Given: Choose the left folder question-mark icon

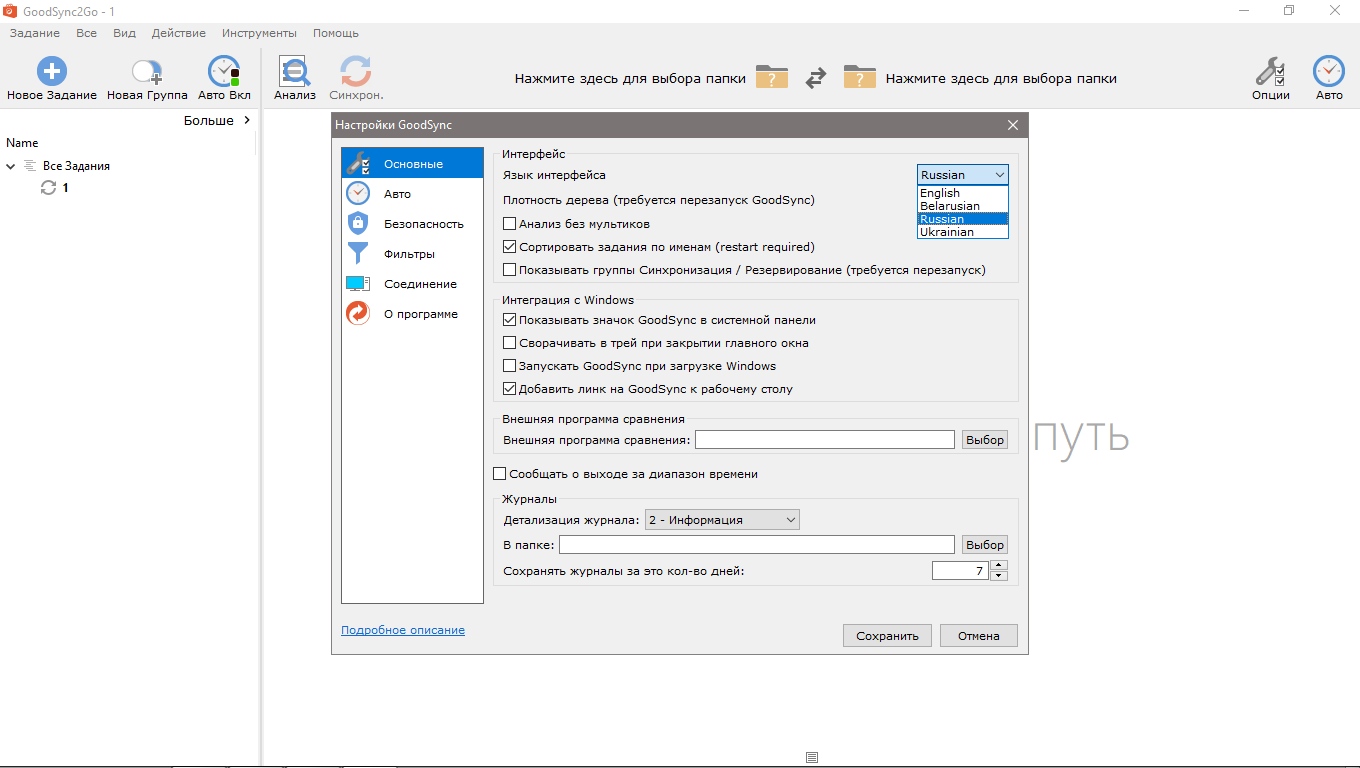Looking at the screenshot, I should tap(772, 77).
